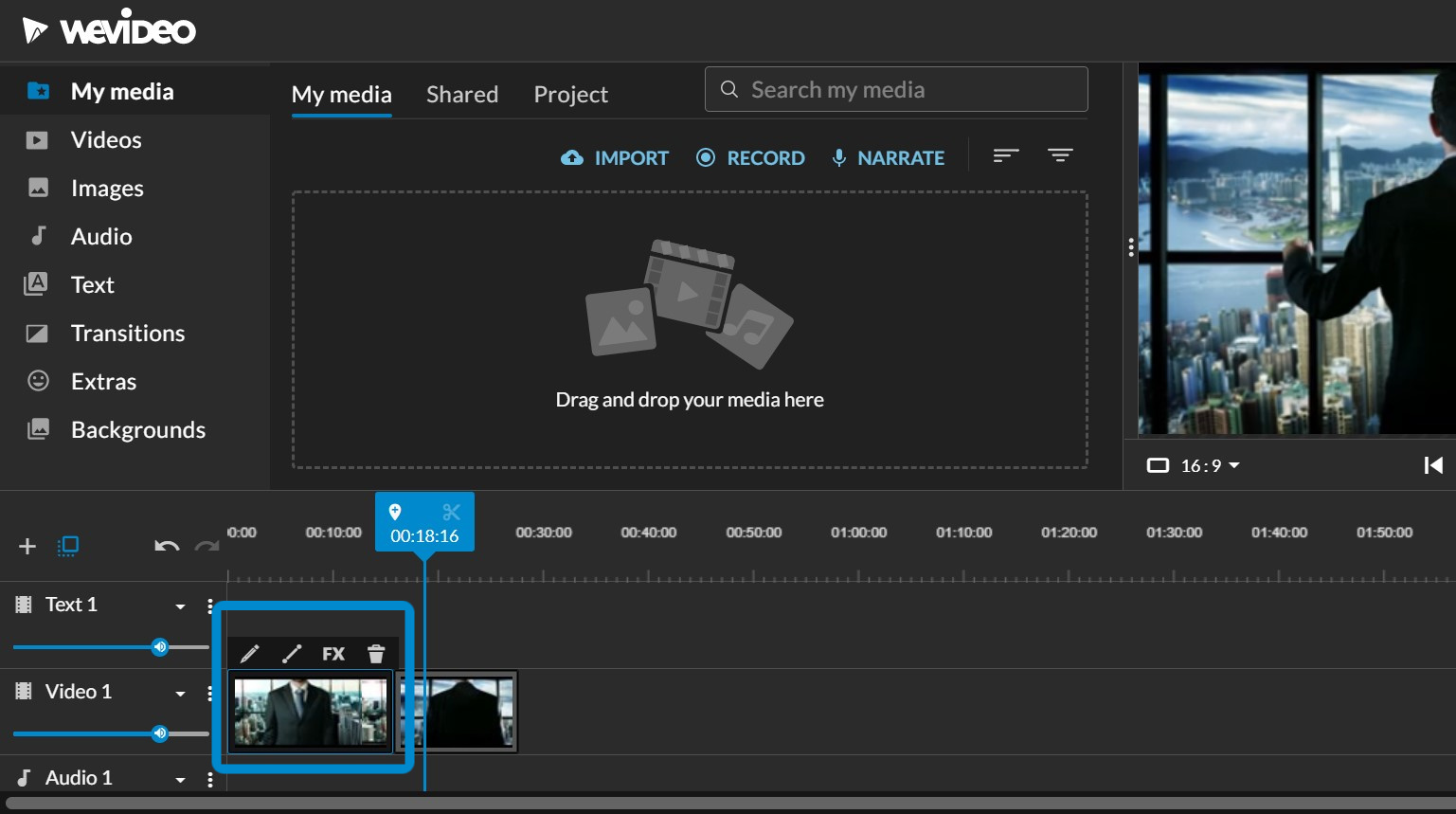Delete the selected clip with trash icon
The width and height of the screenshot is (1456, 814).
tap(376, 654)
